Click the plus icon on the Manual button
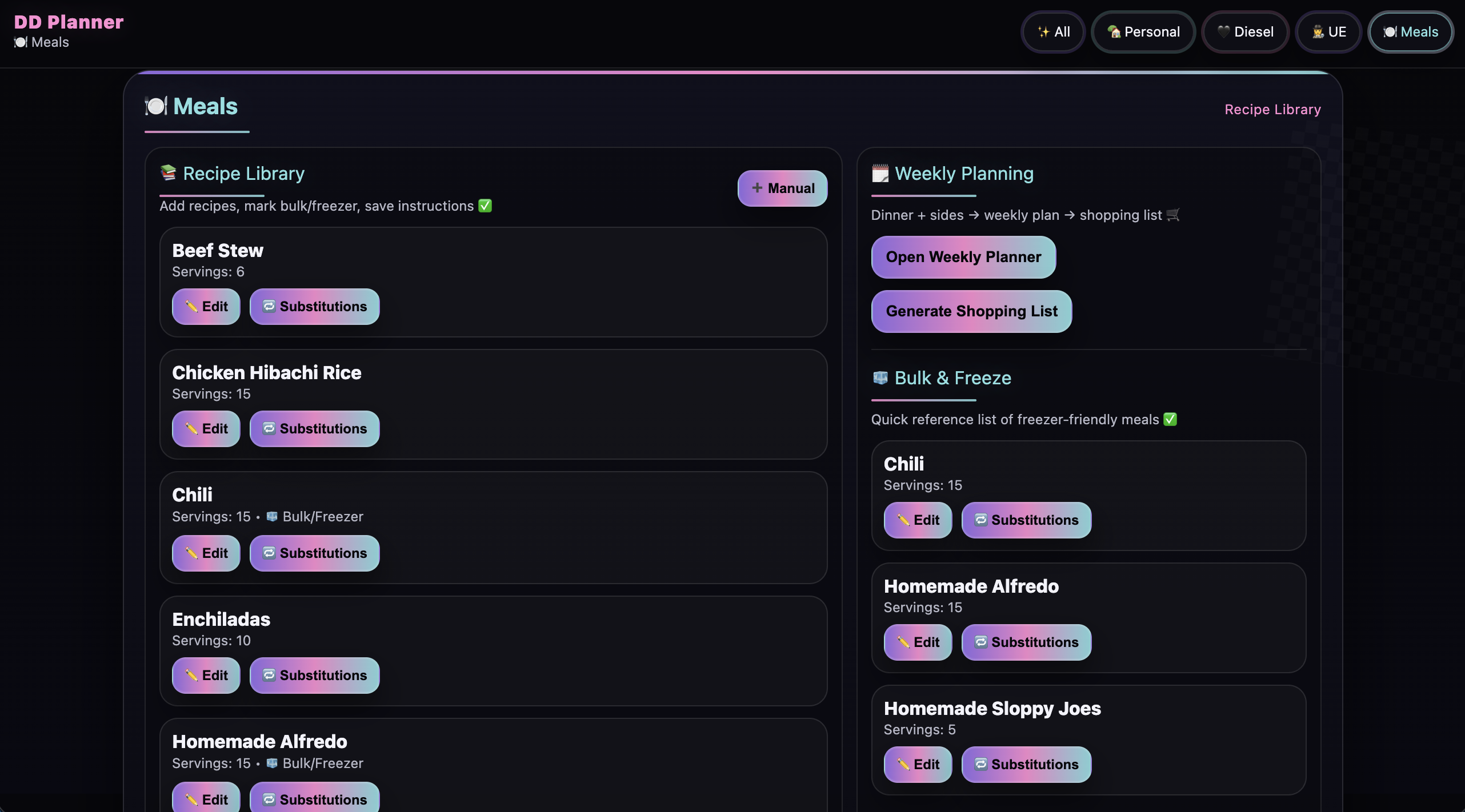Image resolution: width=1465 pixels, height=812 pixels. coord(757,188)
